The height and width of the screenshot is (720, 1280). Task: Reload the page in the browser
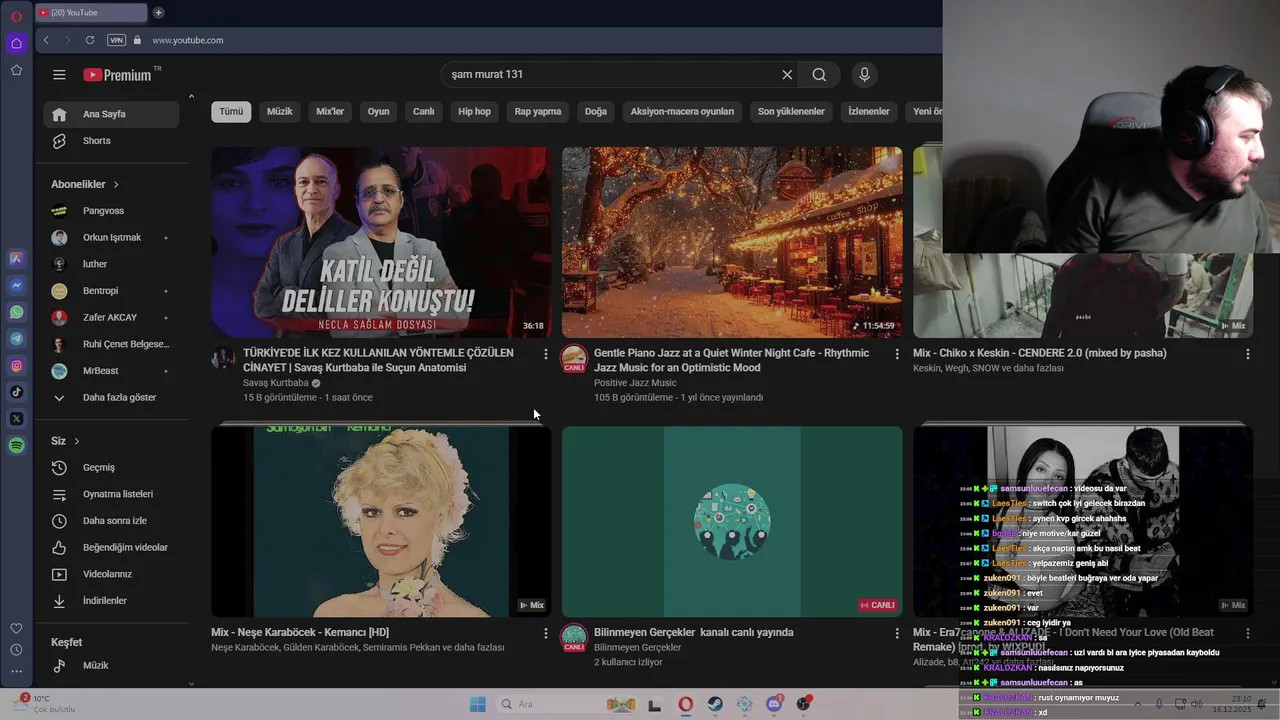[x=90, y=40]
